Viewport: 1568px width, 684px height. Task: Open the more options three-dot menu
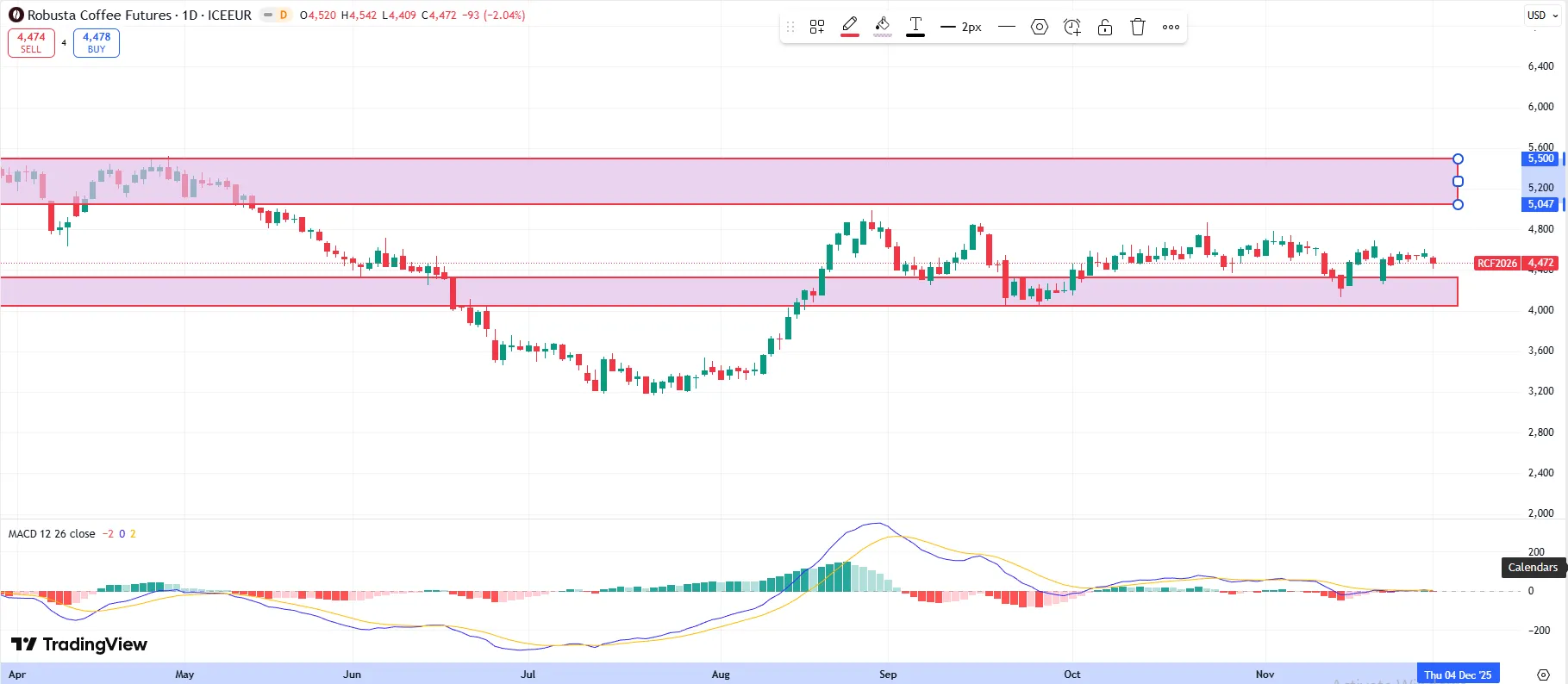pos(1171,27)
